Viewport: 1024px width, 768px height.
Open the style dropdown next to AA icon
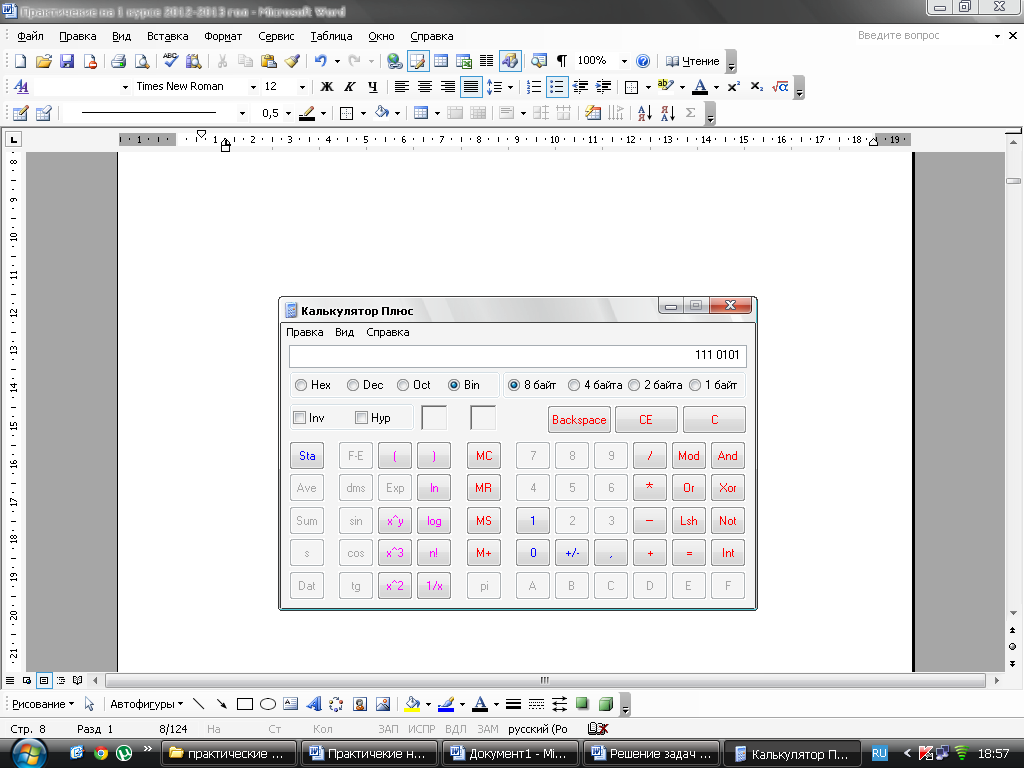(x=125, y=87)
